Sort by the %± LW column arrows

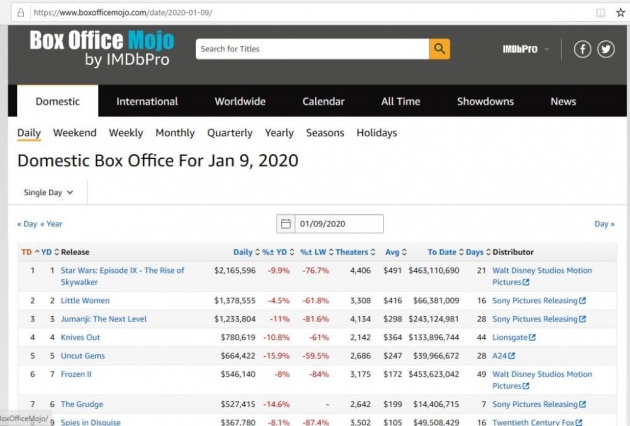click(x=331, y=252)
